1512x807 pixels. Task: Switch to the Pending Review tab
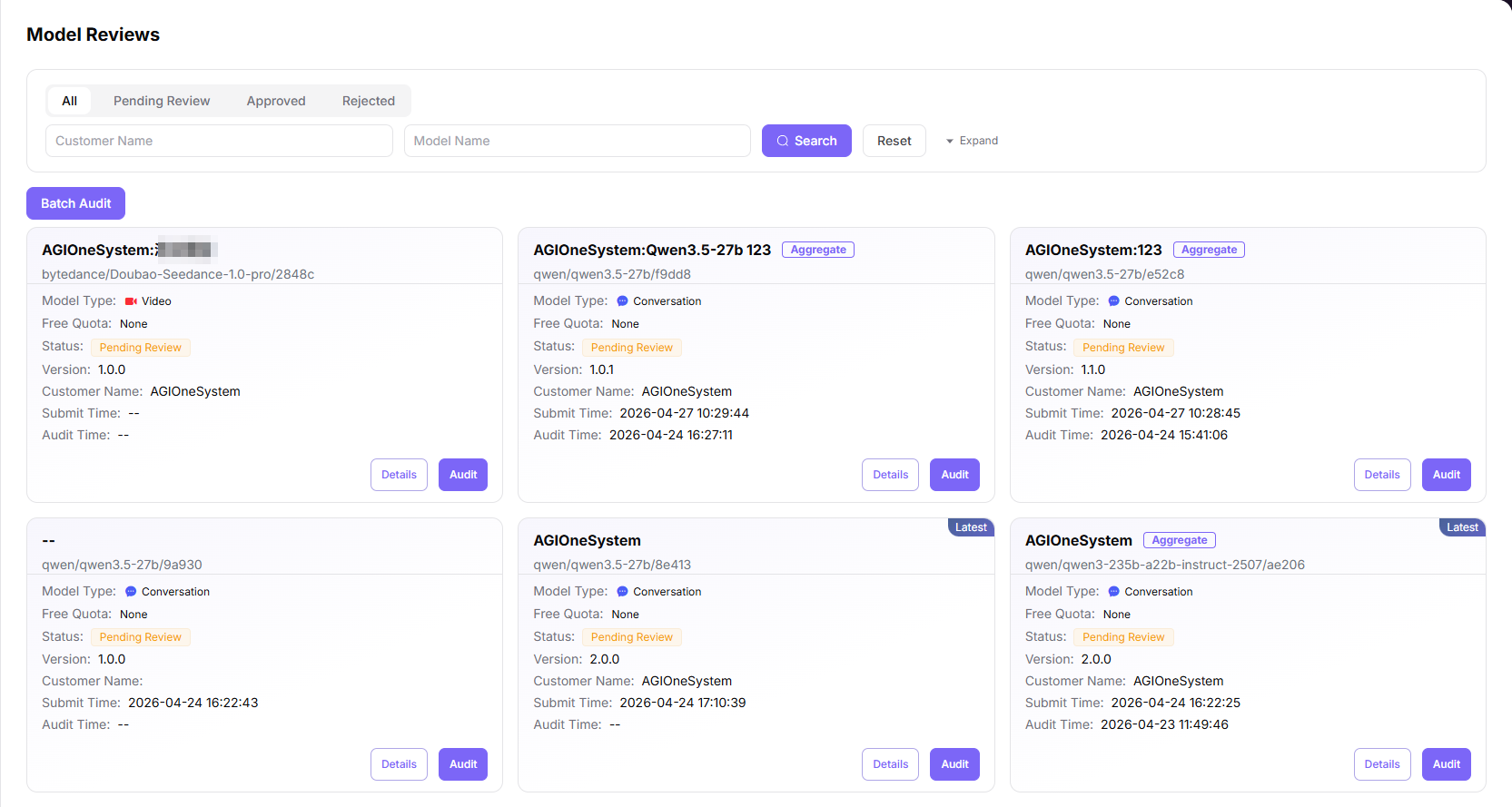[162, 101]
